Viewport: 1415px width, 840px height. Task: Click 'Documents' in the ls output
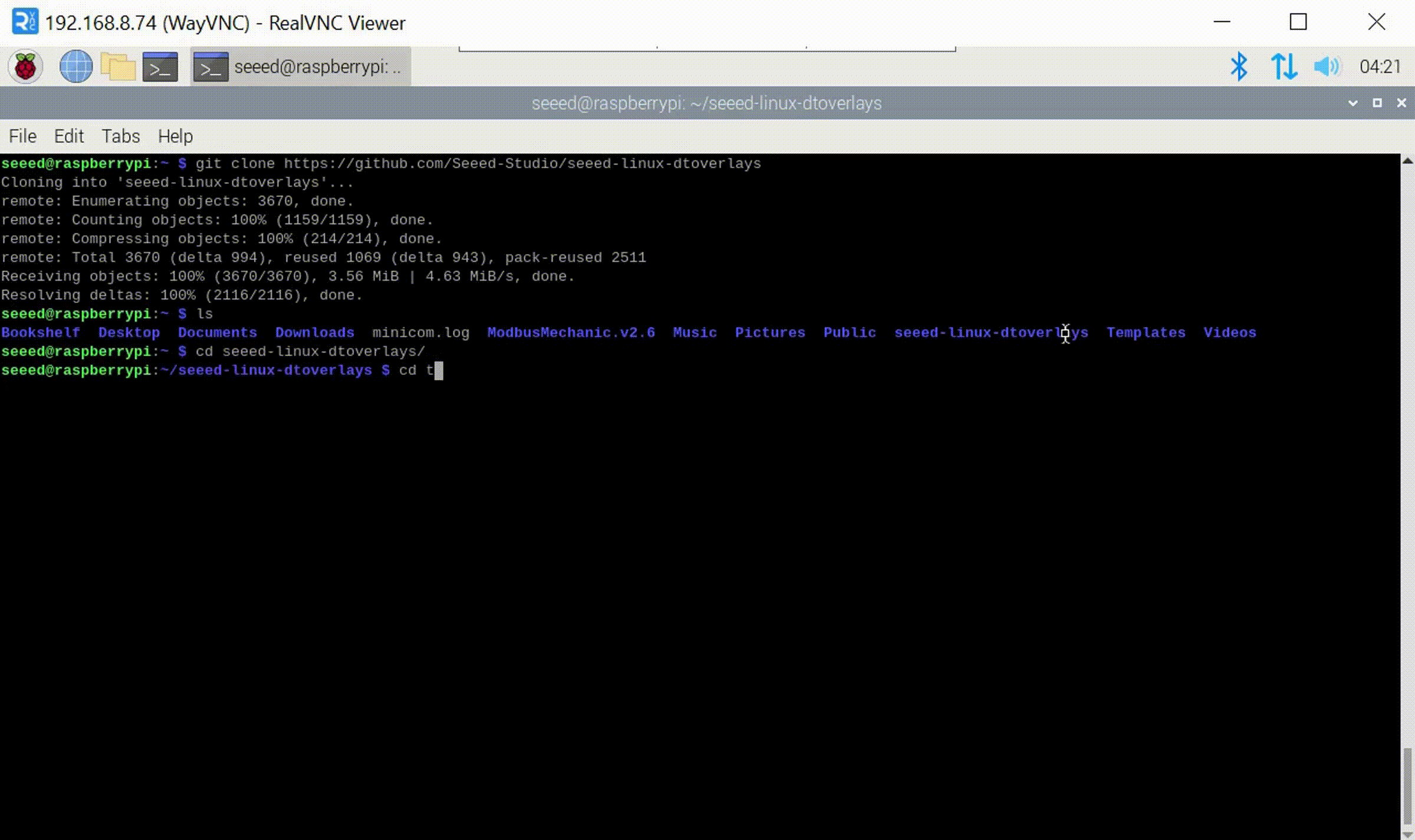click(218, 332)
